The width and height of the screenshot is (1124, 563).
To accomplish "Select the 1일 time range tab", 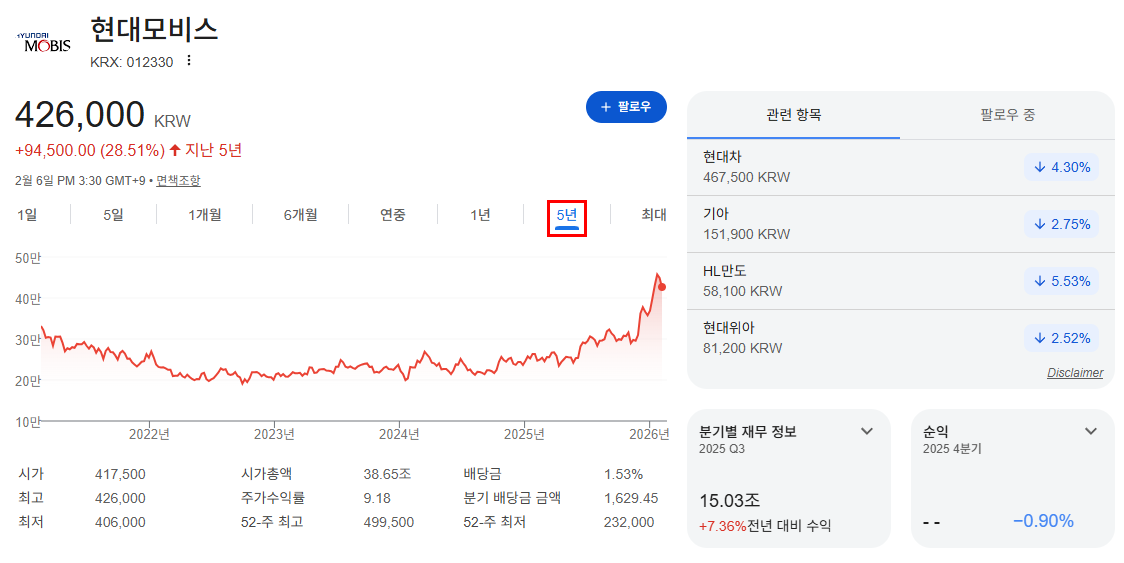I will 27,214.
